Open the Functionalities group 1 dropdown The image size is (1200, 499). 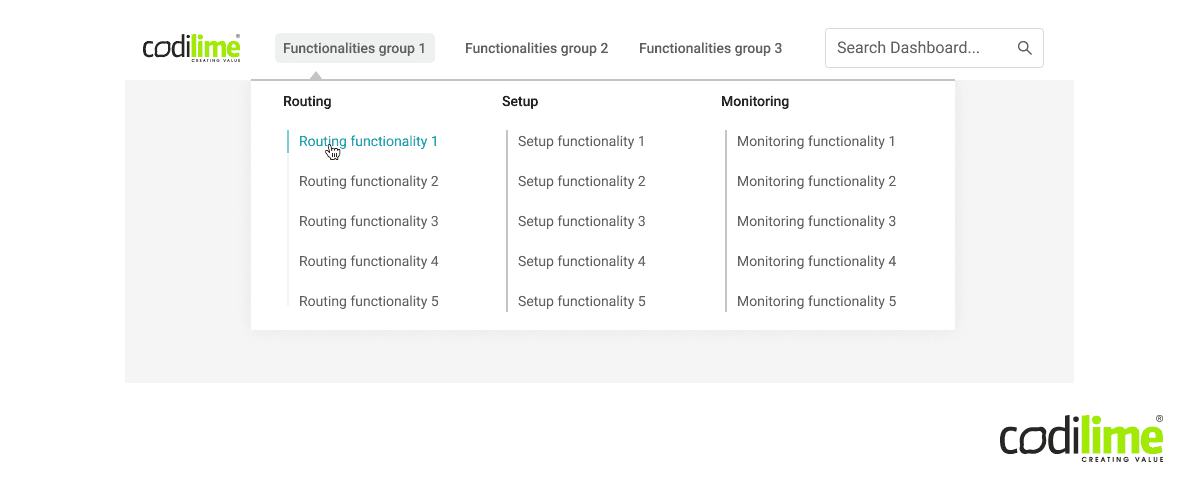354,48
